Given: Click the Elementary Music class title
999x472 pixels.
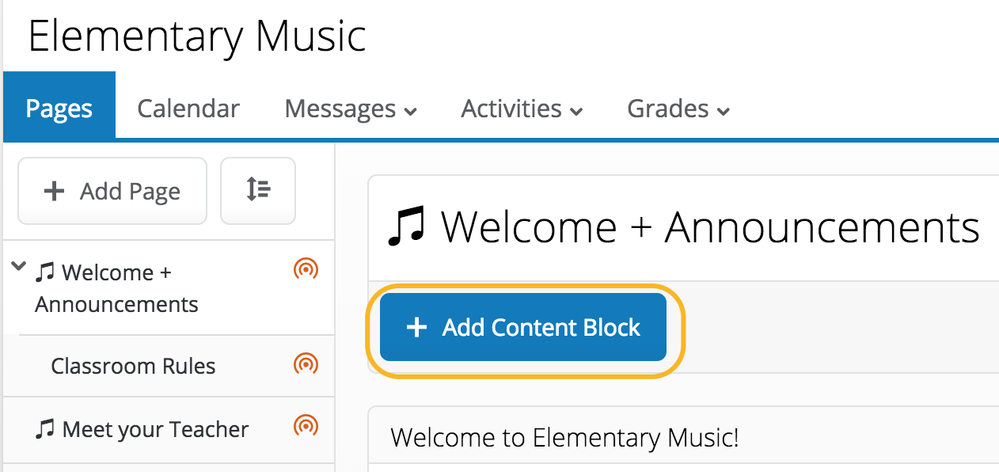Looking at the screenshot, I should point(197,36).
